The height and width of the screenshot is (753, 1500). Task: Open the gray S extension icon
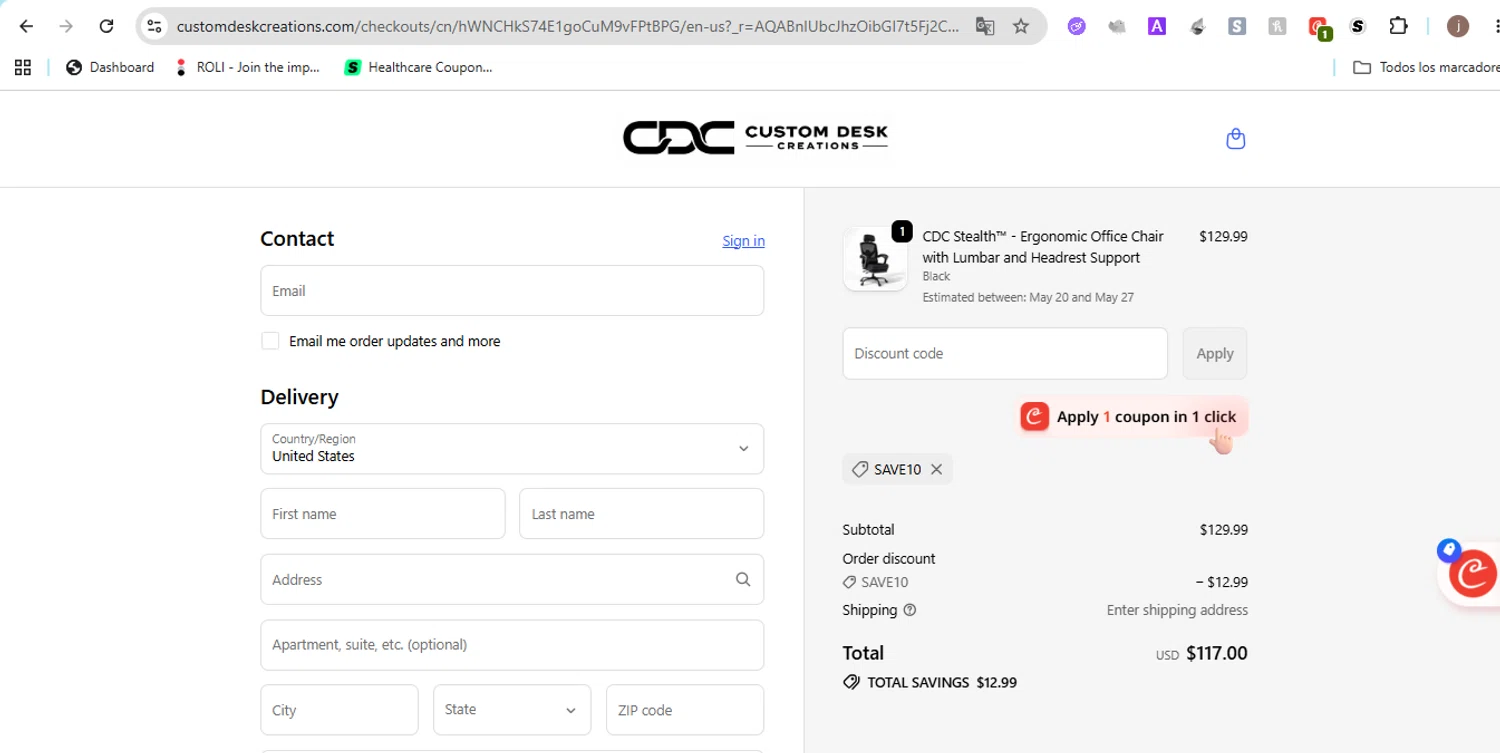pos(1237,27)
